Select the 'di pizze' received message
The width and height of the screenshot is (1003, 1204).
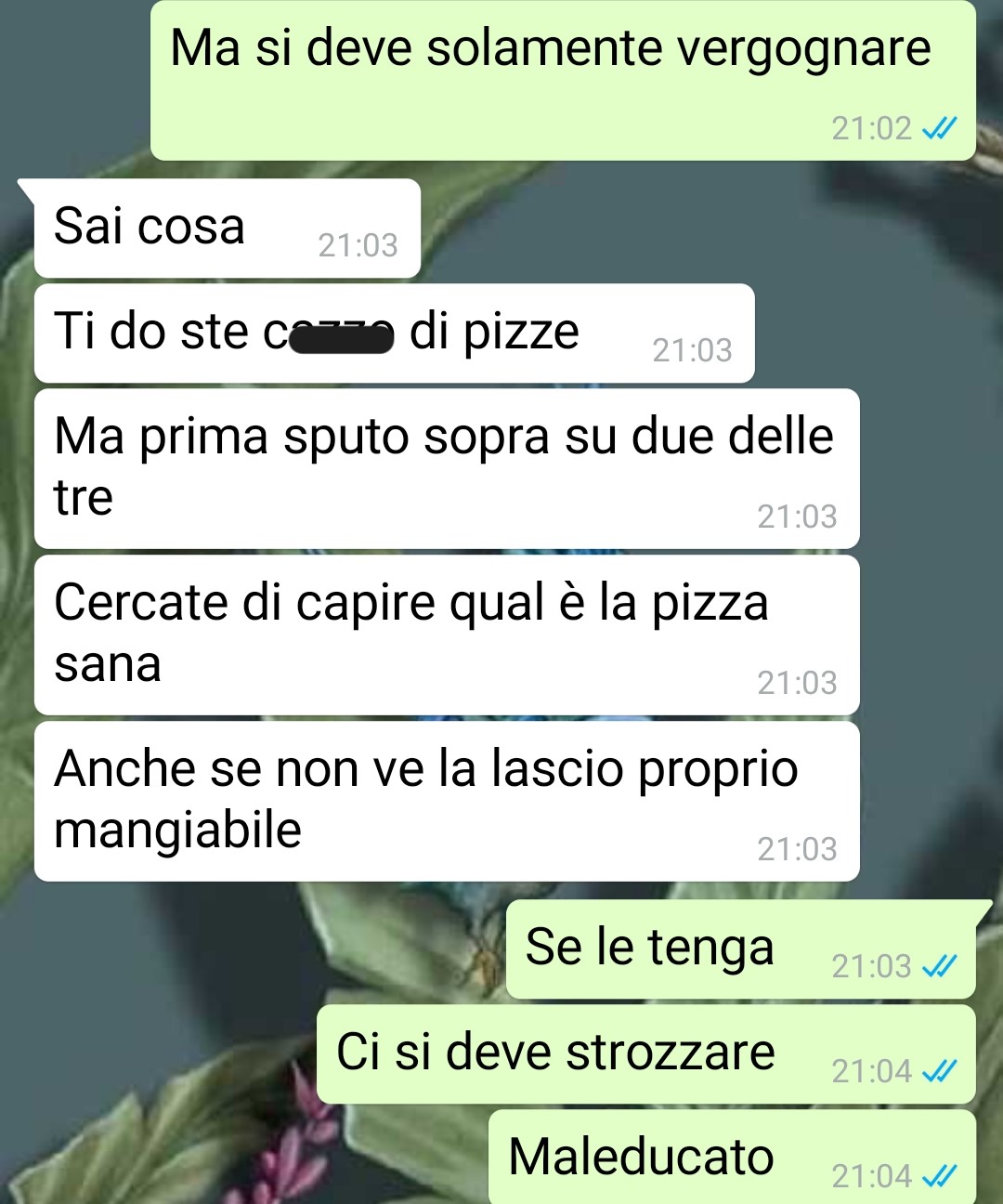tap(394, 334)
